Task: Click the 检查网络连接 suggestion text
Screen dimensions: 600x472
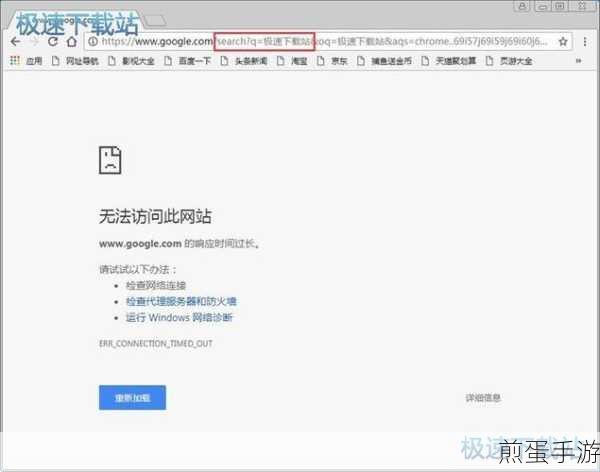Action: click(x=156, y=285)
